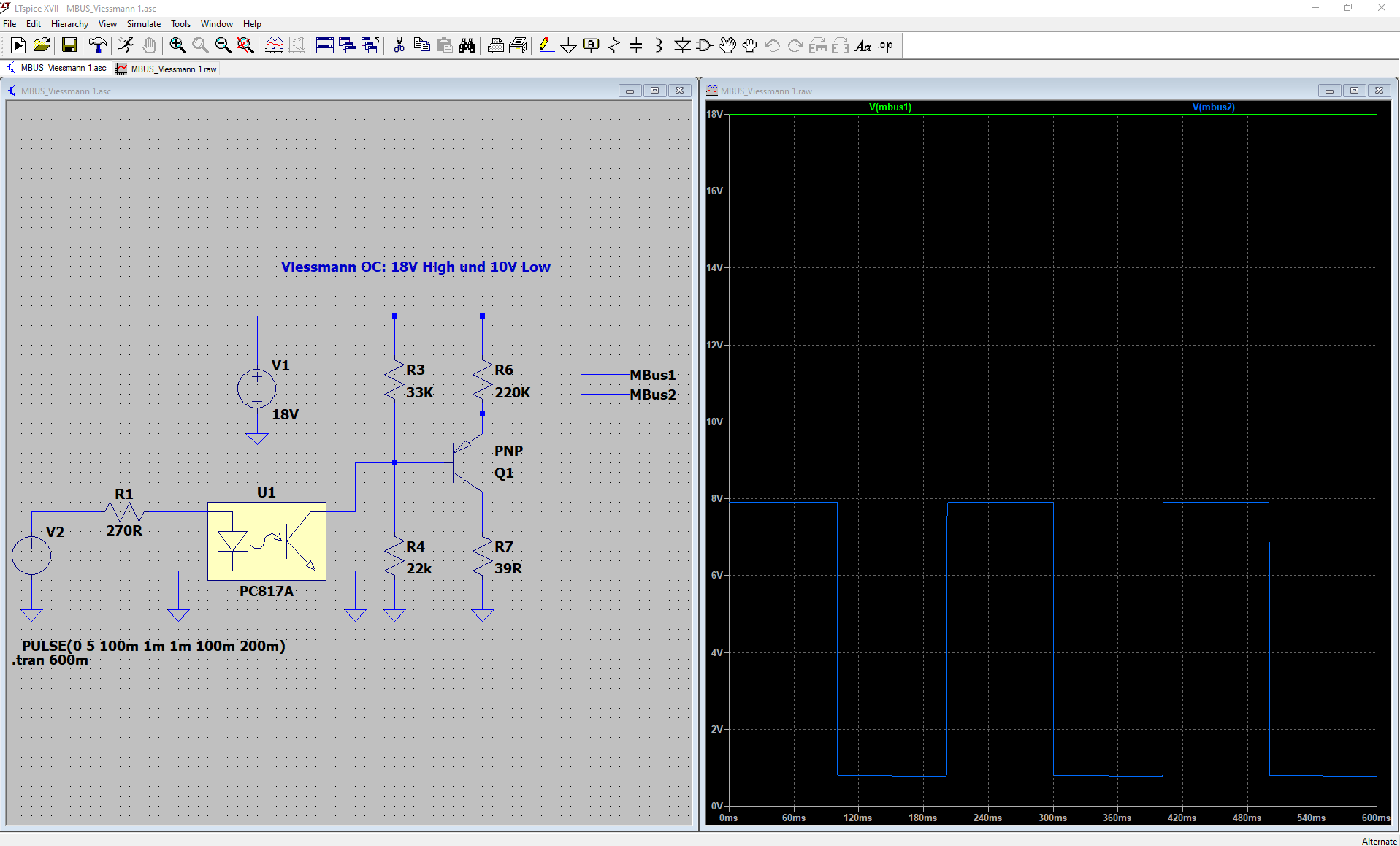Click the 220K value of R6
Viewport: 1400px width, 846px height.
tap(513, 392)
